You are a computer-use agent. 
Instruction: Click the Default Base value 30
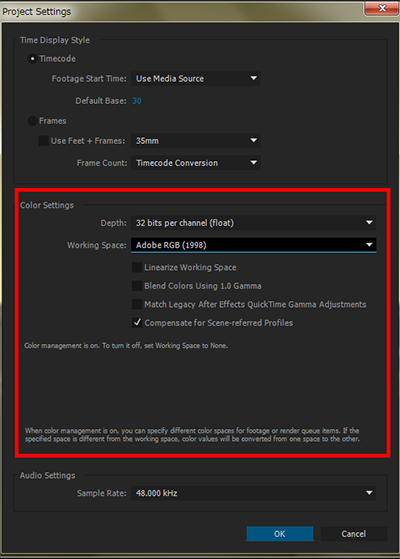pyautogui.click(x=137, y=101)
